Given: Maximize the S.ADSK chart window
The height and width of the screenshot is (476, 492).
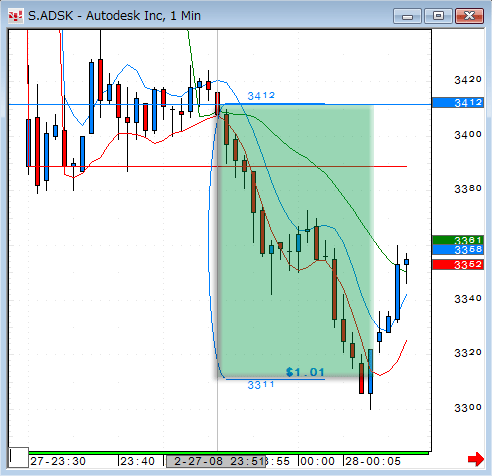Looking at the screenshot, I should 438,16.
